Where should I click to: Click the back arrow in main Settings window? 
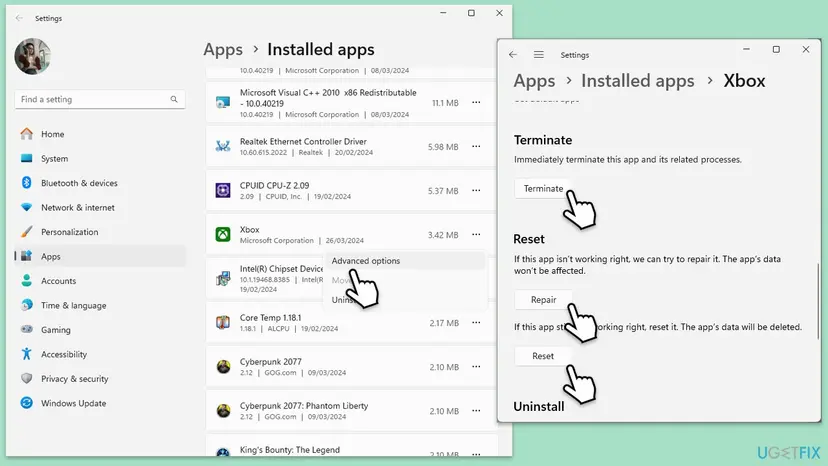coord(20,18)
